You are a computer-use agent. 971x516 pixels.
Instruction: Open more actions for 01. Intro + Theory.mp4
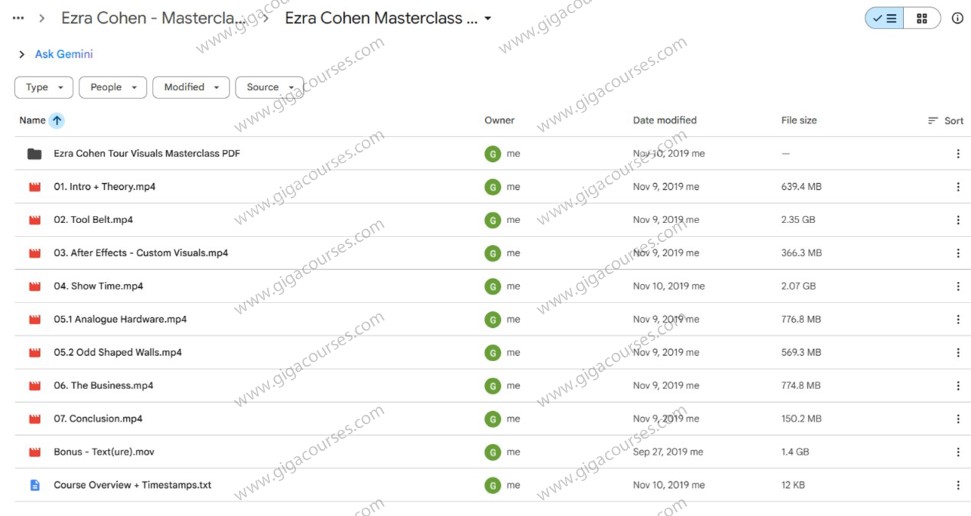[958, 186]
